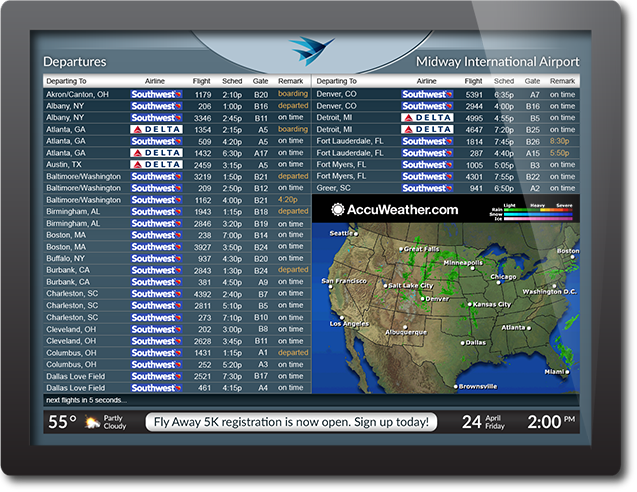Click Salt Lake City on the weather map
The image size is (637, 492).
point(408,286)
